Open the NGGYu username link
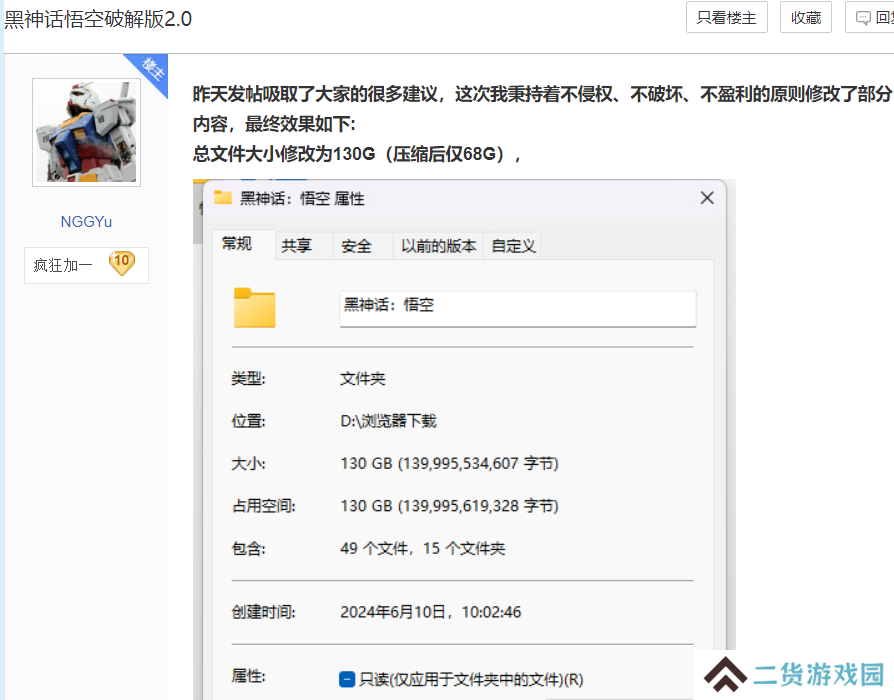The width and height of the screenshot is (894, 700). (86, 222)
